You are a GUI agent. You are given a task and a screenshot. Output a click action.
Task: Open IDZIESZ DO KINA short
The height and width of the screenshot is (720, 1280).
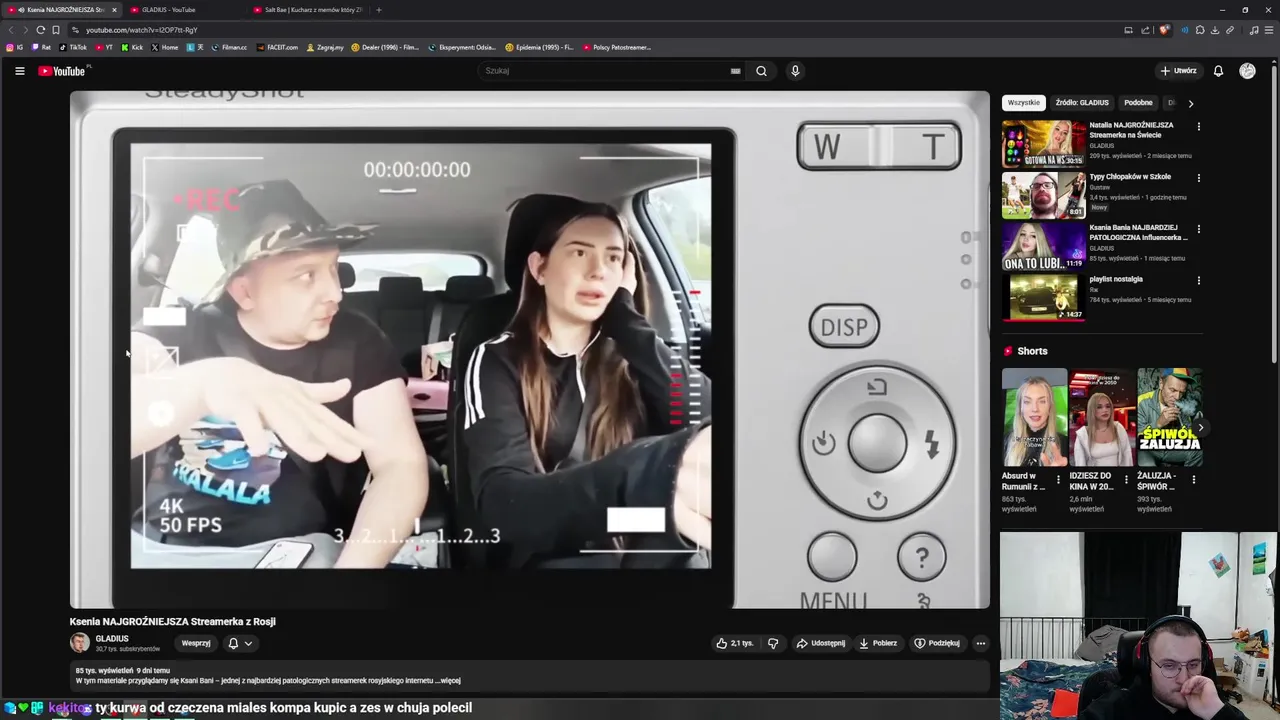[1102, 418]
